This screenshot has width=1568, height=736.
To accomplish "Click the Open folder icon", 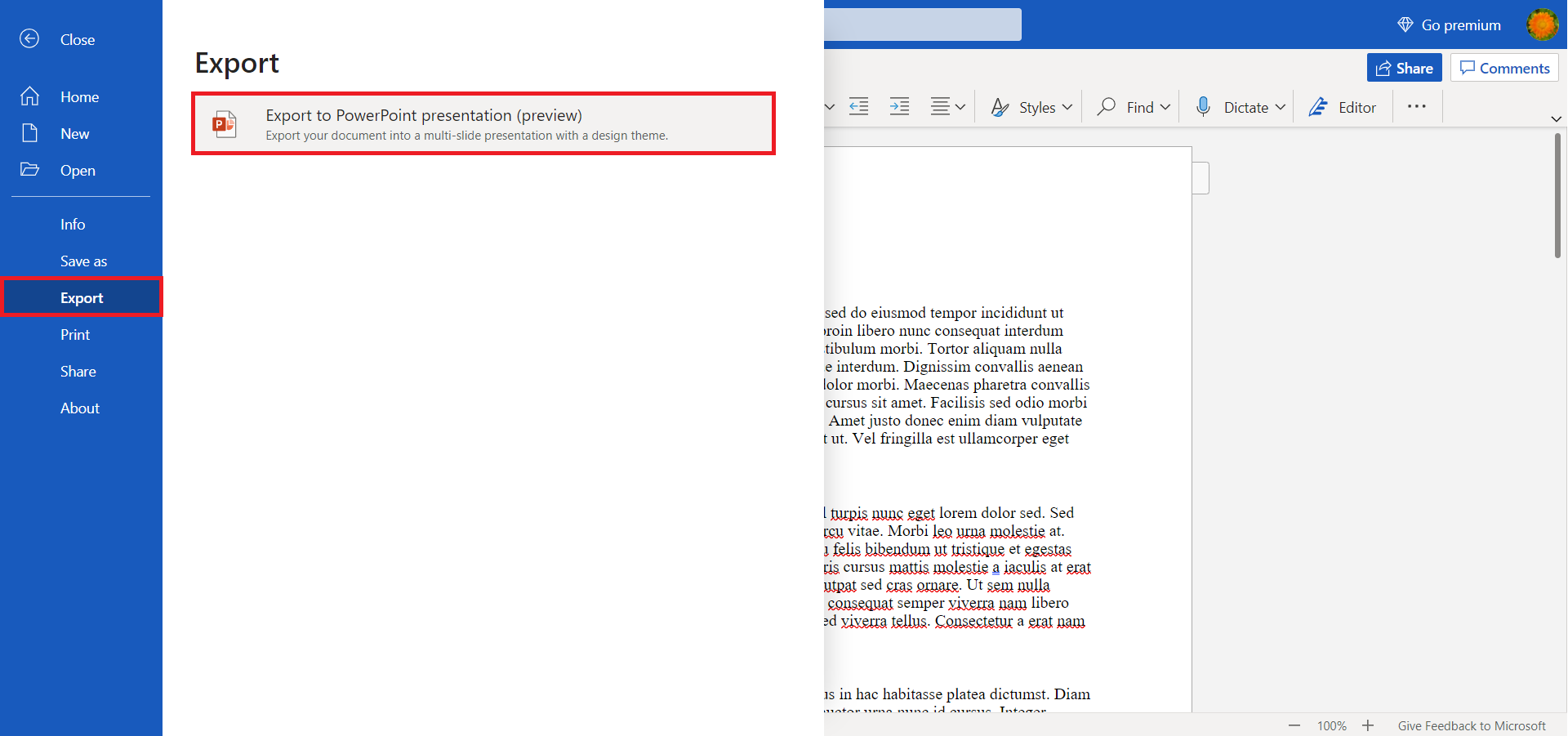I will 29,170.
